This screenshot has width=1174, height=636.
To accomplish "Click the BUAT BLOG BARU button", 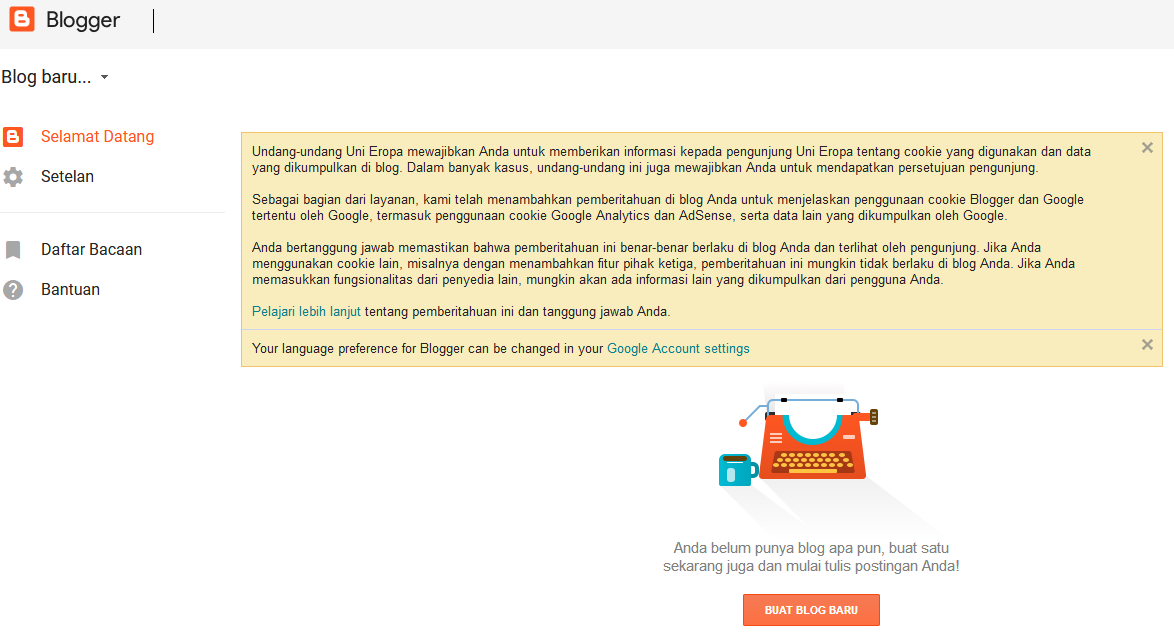I will [x=811, y=610].
